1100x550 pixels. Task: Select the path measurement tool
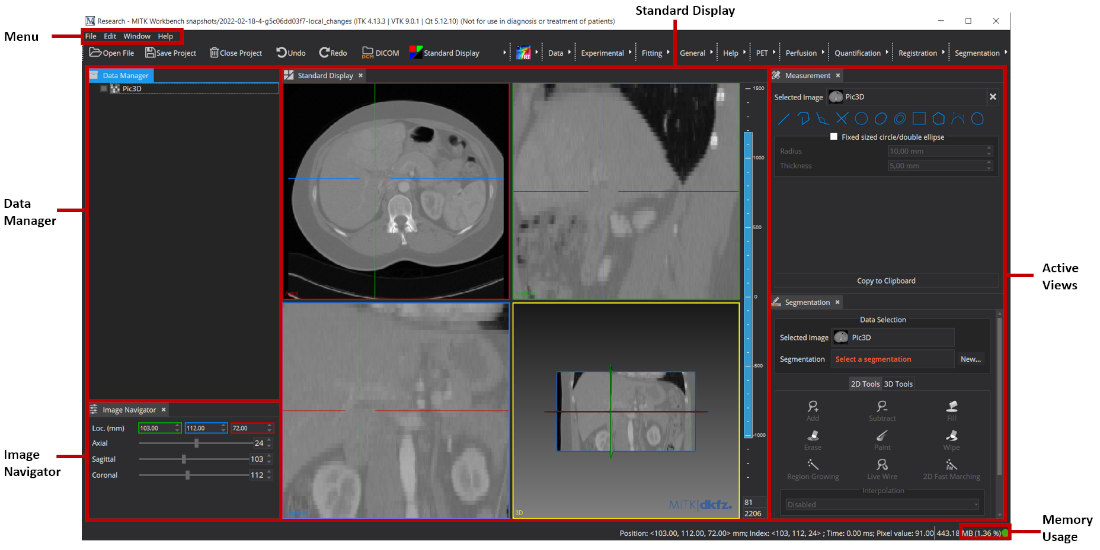pyautogui.click(x=804, y=119)
